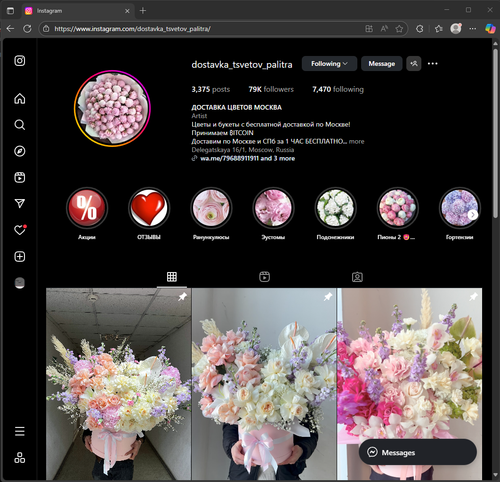
Task: Open Explore compass icon
Action: (x=20, y=151)
